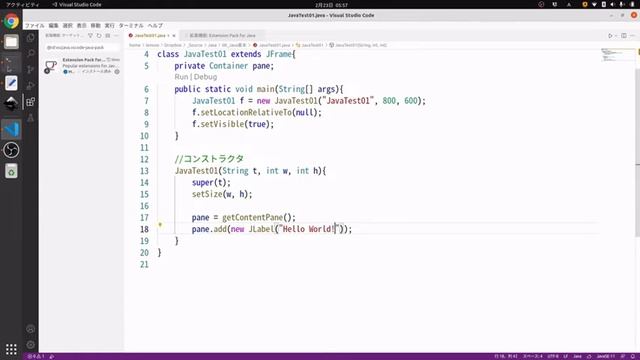Open アクティビティ overview in top bar

click(22, 4)
